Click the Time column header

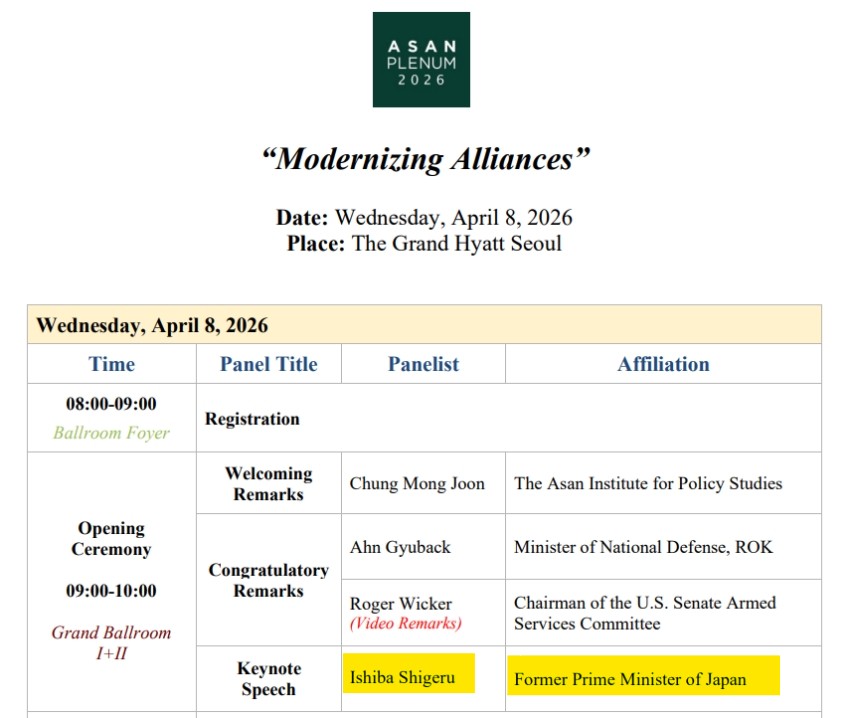coord(111,364)
